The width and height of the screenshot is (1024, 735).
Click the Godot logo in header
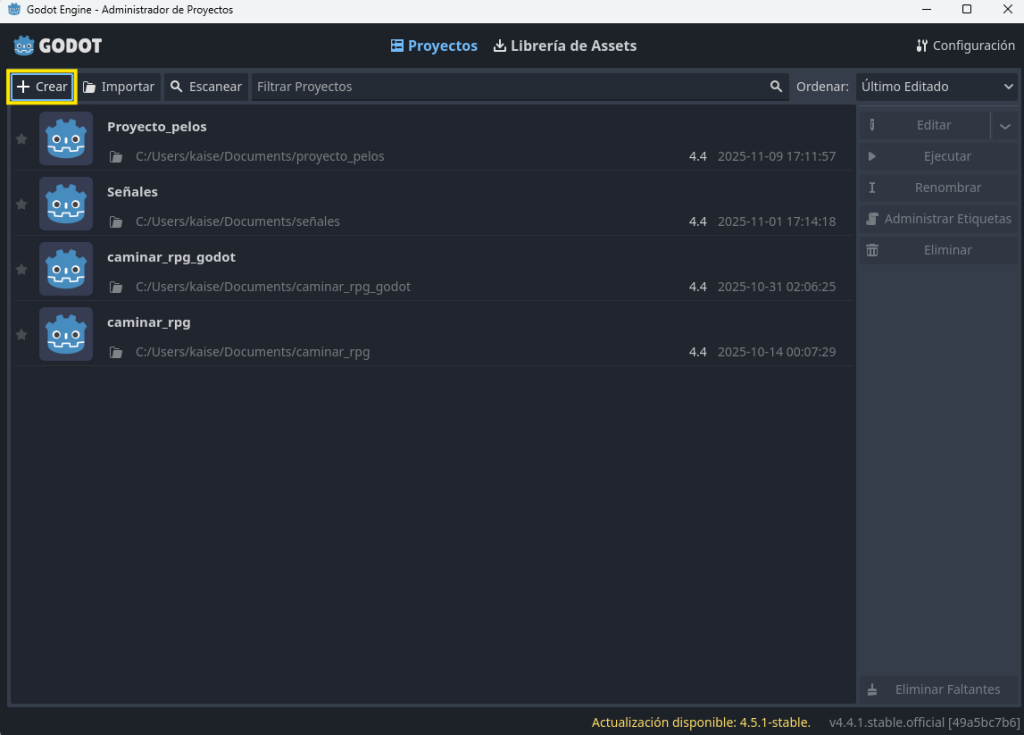pyautogui.click(x=58, y=46)
